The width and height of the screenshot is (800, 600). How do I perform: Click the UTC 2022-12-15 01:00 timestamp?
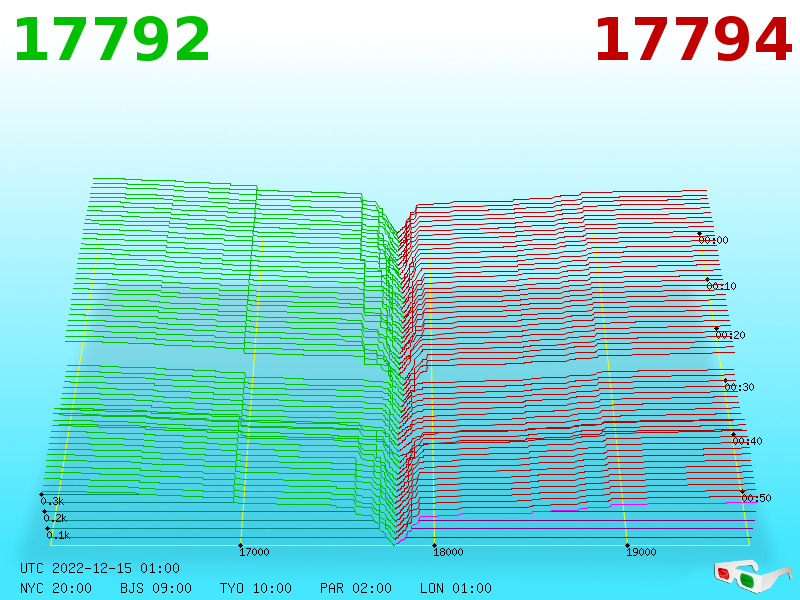pos(100,568)
